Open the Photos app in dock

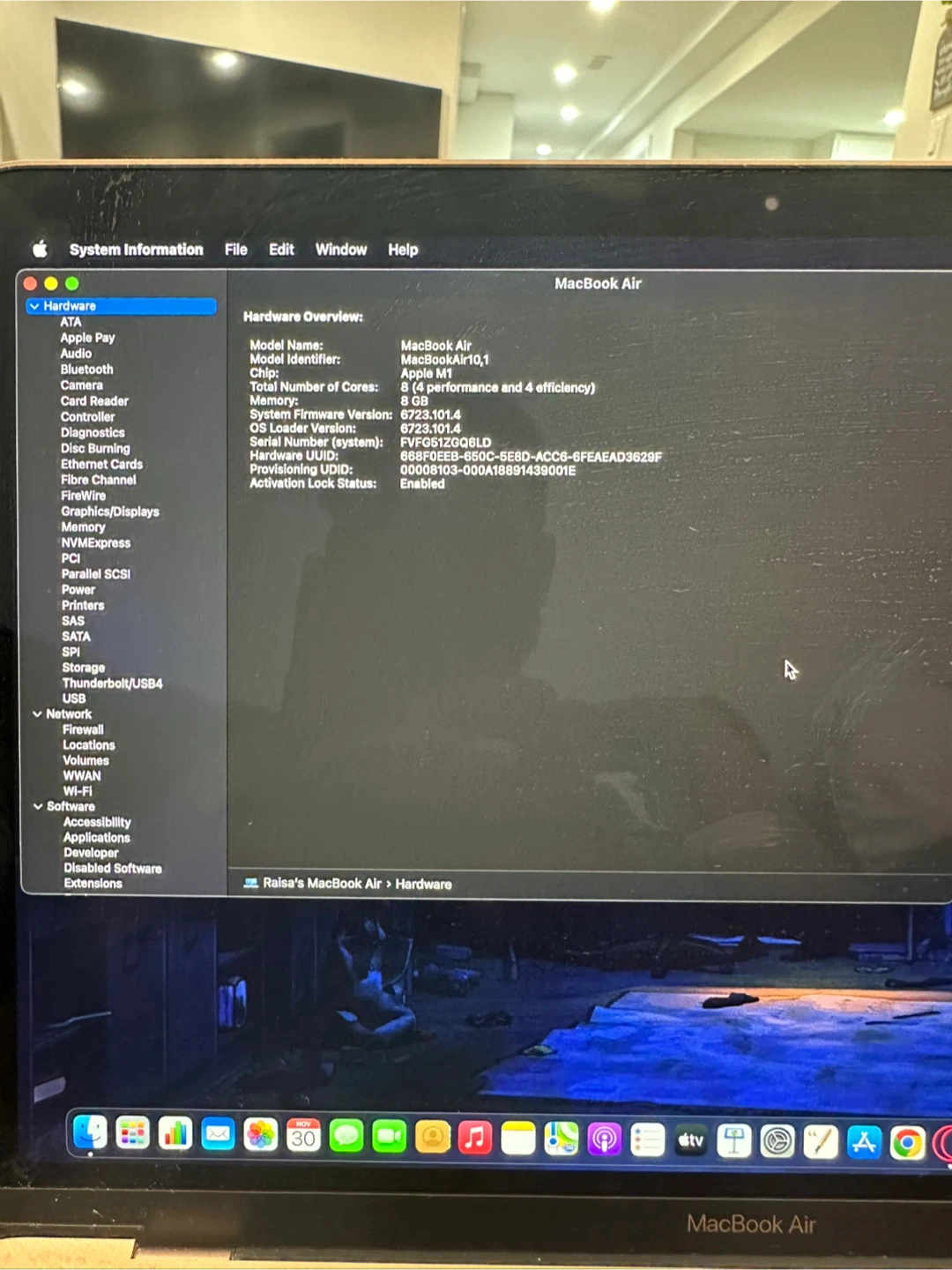261,1135
